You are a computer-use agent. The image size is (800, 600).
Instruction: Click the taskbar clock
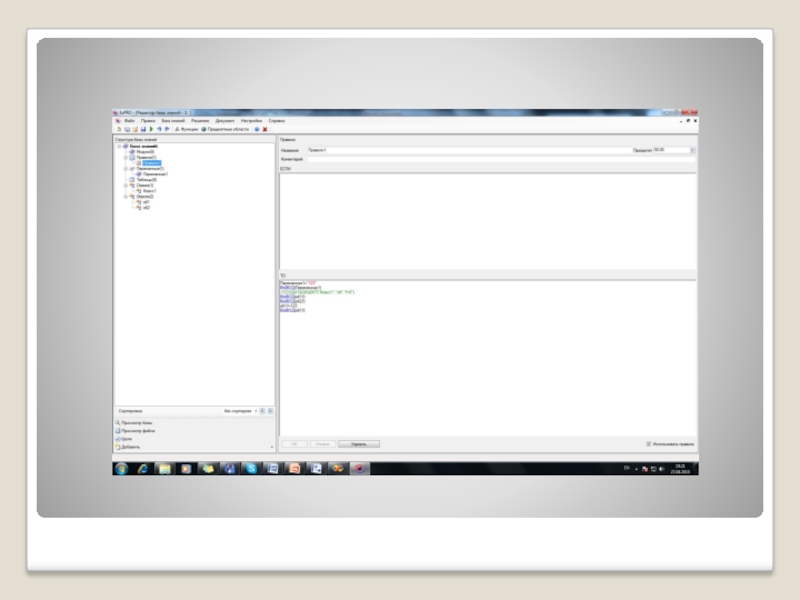680,469
